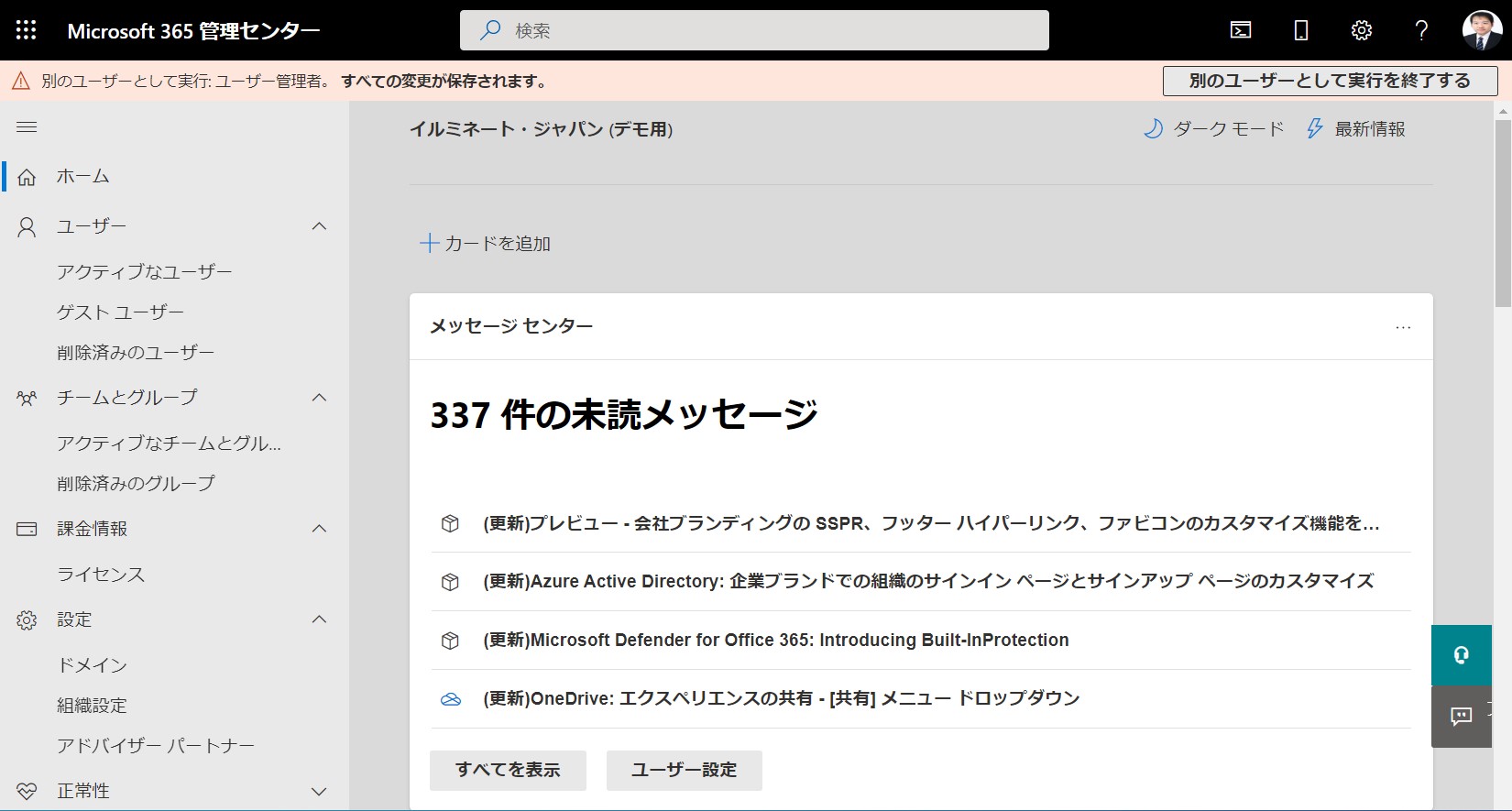Viewport: 1512px width, 811px height.
Task: Click package icon beside Azure Active Directory message
Action: (450, 582)
